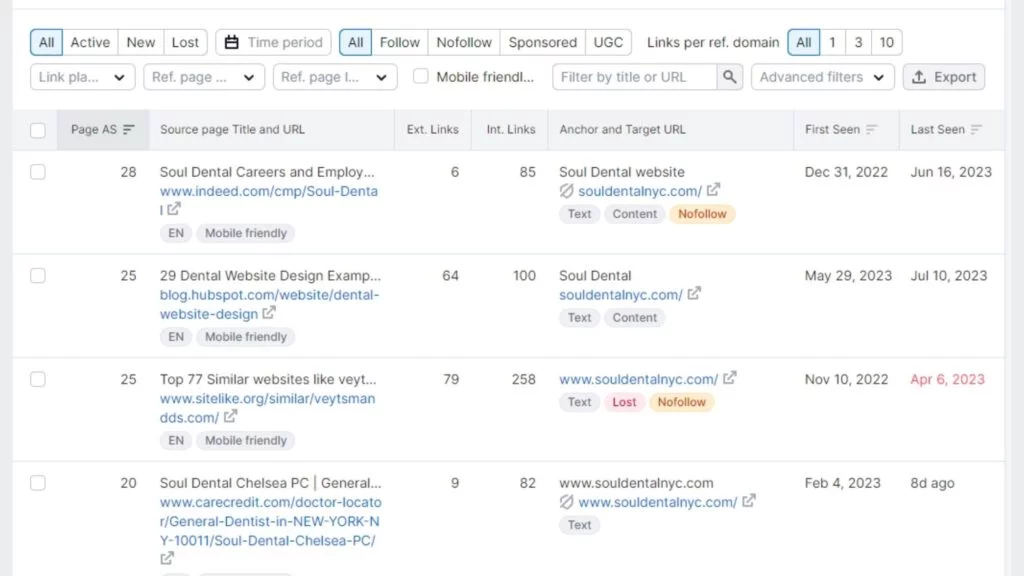Open www.indeed.com/cmp/Soul-Dental link
This screenshot has width=1024, height=576.
[x=268, y=200]
